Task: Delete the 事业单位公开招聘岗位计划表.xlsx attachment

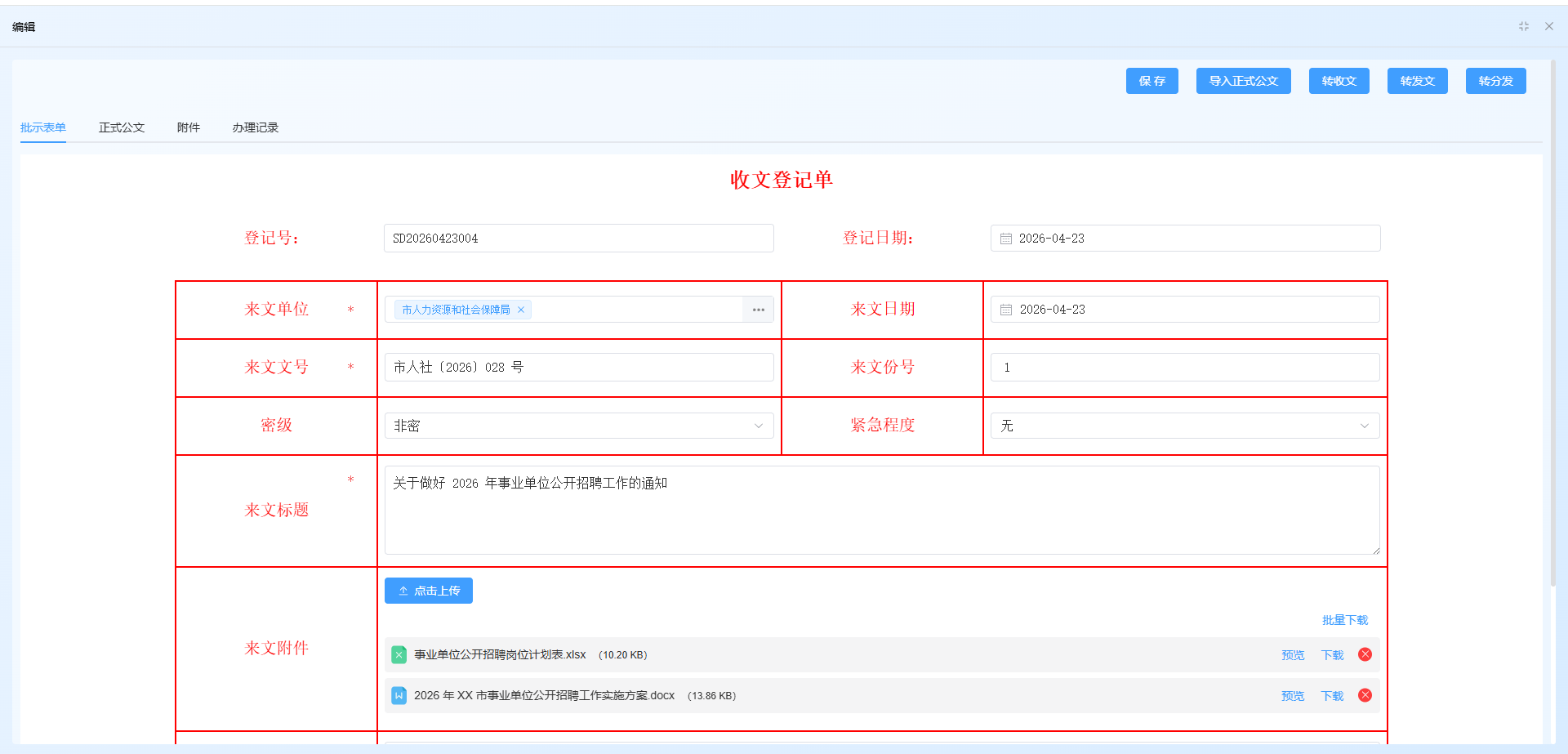Action: (1365, 654)
